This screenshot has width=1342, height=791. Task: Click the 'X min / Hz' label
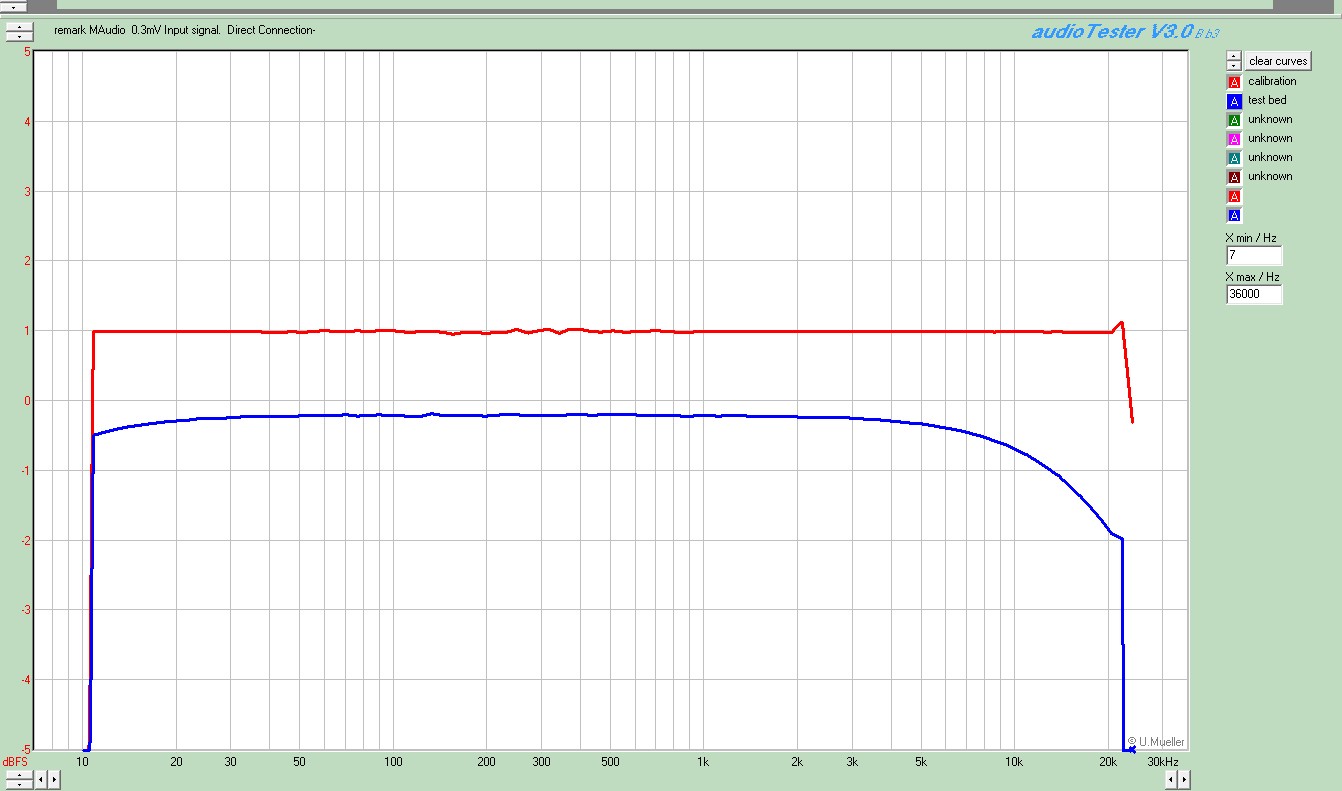click(x=1251, y=238)
